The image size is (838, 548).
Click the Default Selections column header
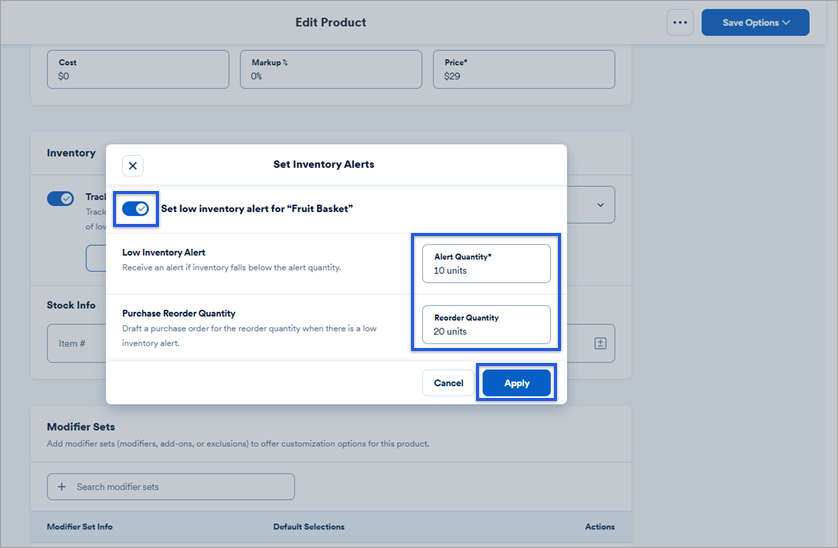(x=309, y=527)
